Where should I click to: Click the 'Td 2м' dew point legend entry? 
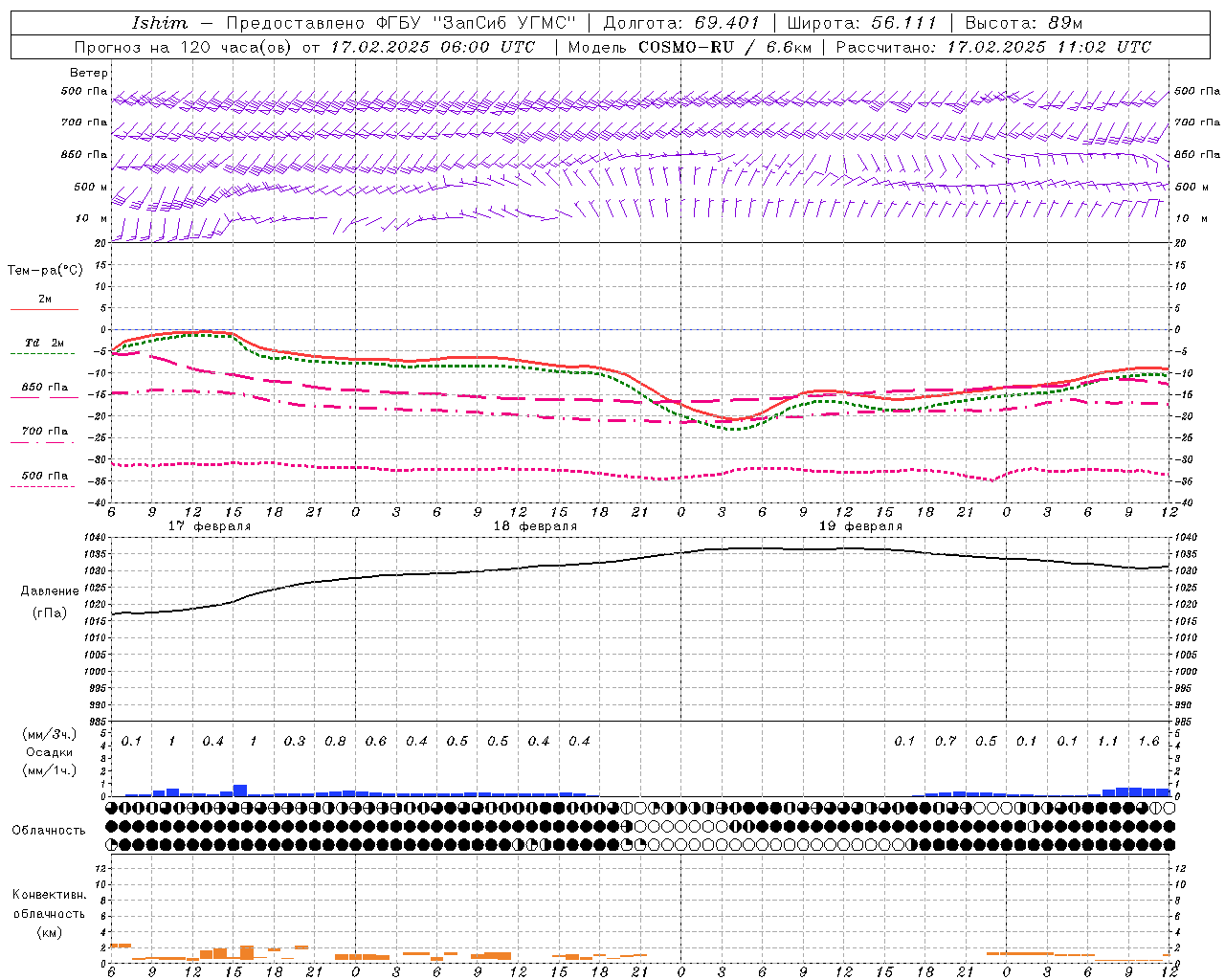(44, 343)
